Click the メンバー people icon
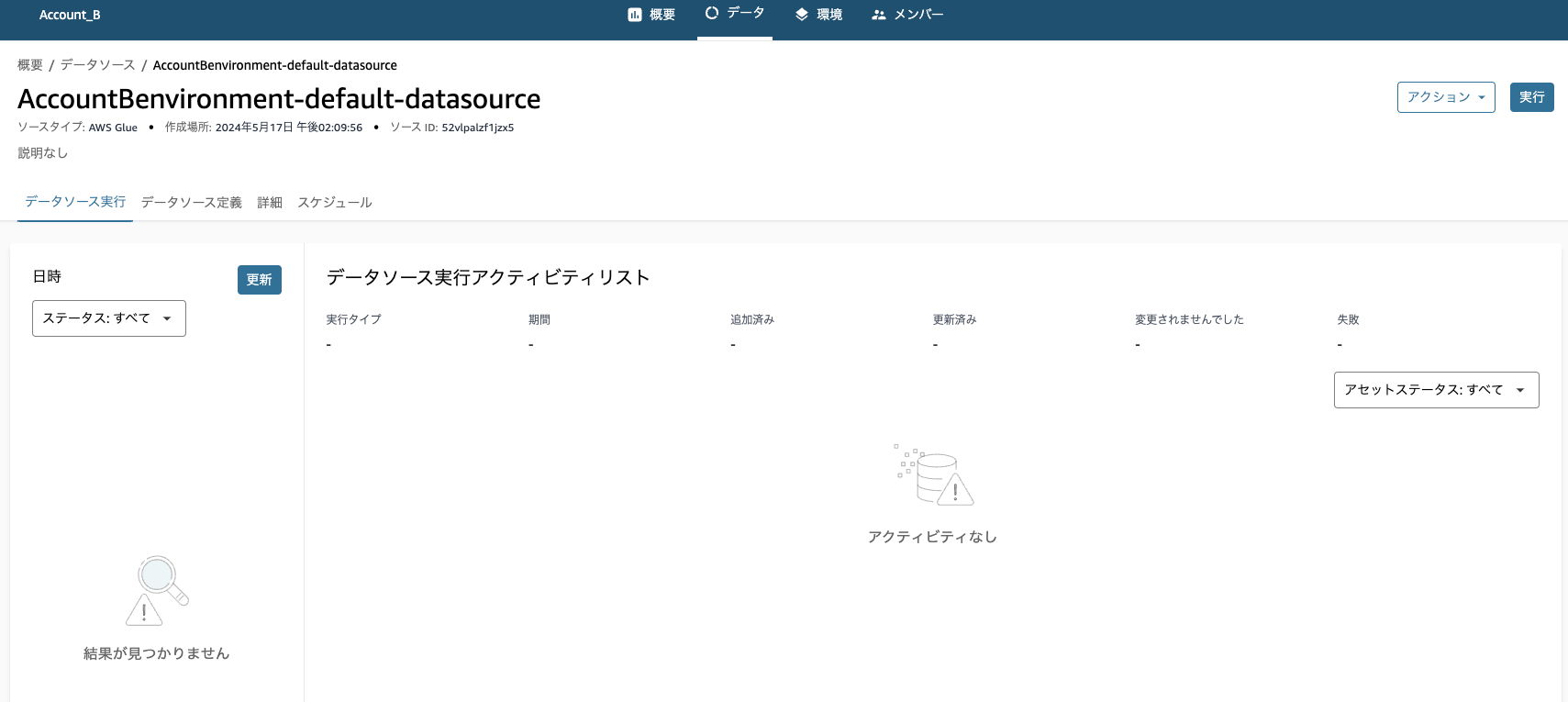Viewport: 1568px width, 702px height. [879, 15]
